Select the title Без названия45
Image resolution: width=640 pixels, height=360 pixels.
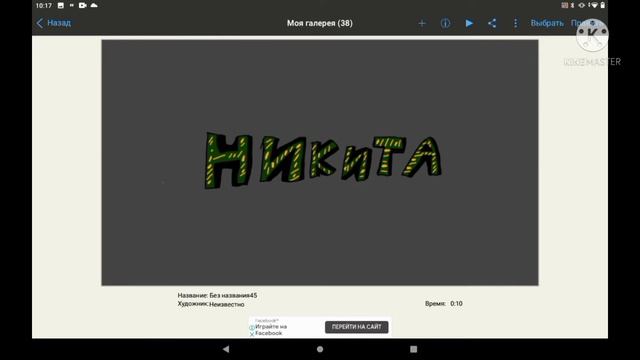point(233,295)
